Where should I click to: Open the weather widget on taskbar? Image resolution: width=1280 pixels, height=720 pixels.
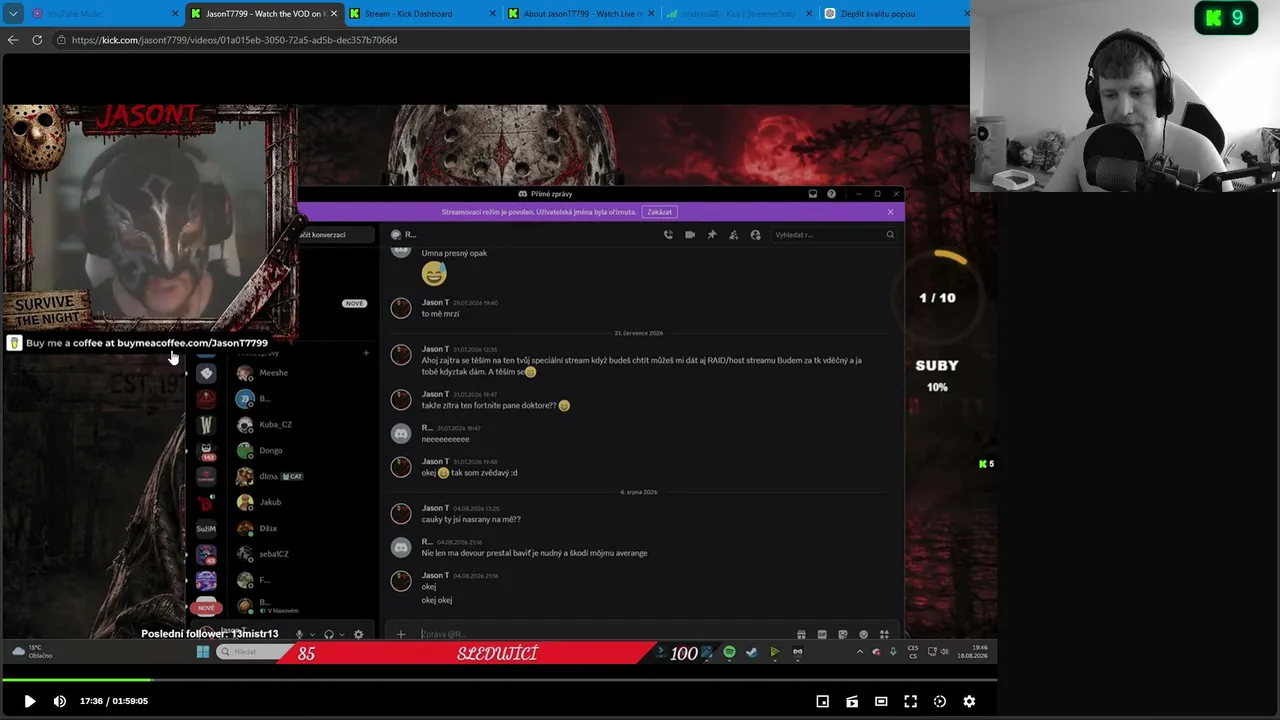[x=33, y=652]
